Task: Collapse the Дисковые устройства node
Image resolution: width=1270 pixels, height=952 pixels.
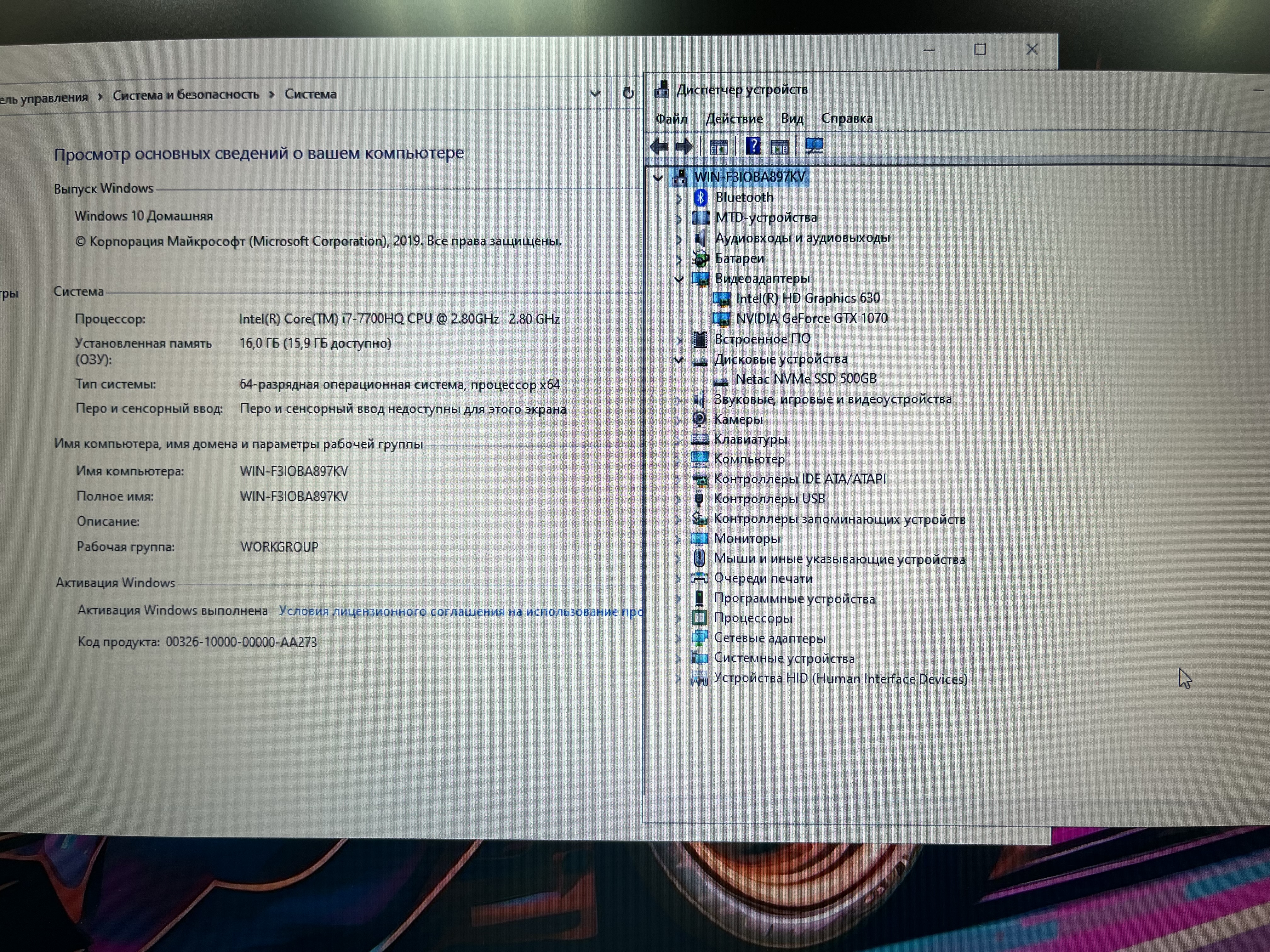Action: [680, 360]
